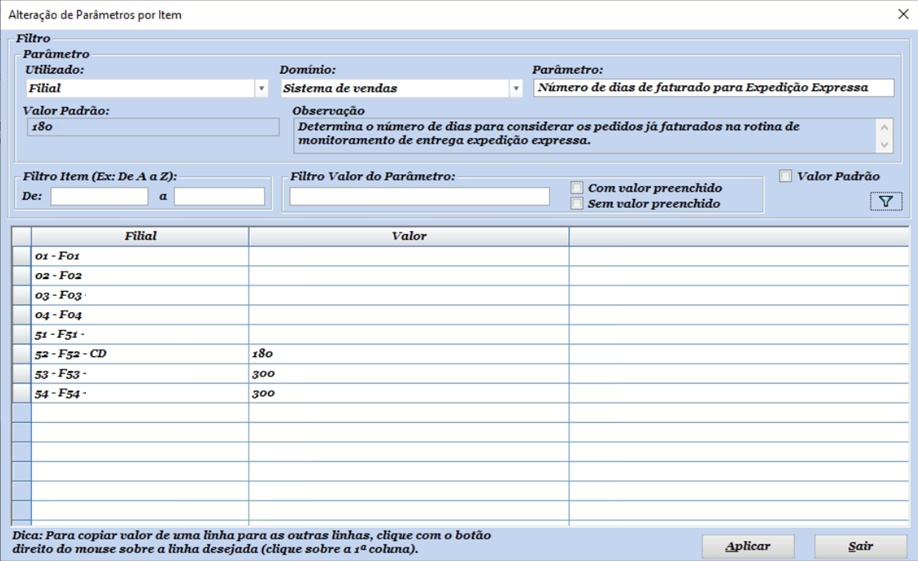Viewport: 918px width, 561px height.
Task: Click the Valor cell for 53 - F53
Action: coord(408,374)
